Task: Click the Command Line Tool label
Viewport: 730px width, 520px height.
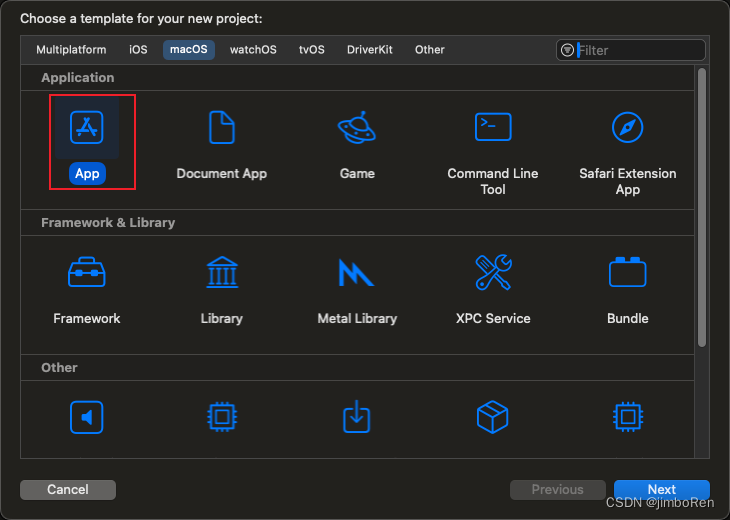Action: [x=493, y=181]
